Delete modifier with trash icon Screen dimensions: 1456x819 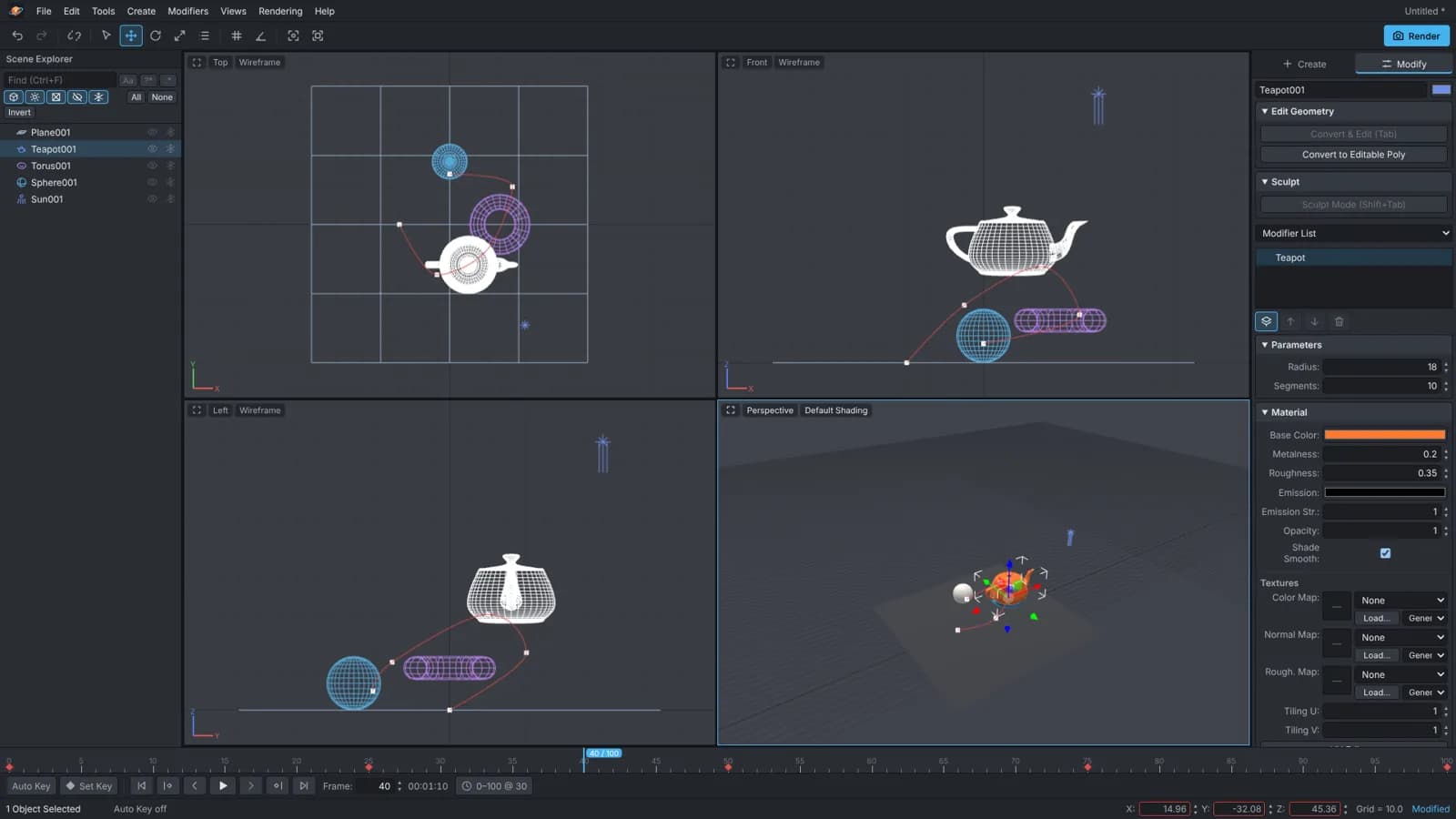(x=1339, y=321)
